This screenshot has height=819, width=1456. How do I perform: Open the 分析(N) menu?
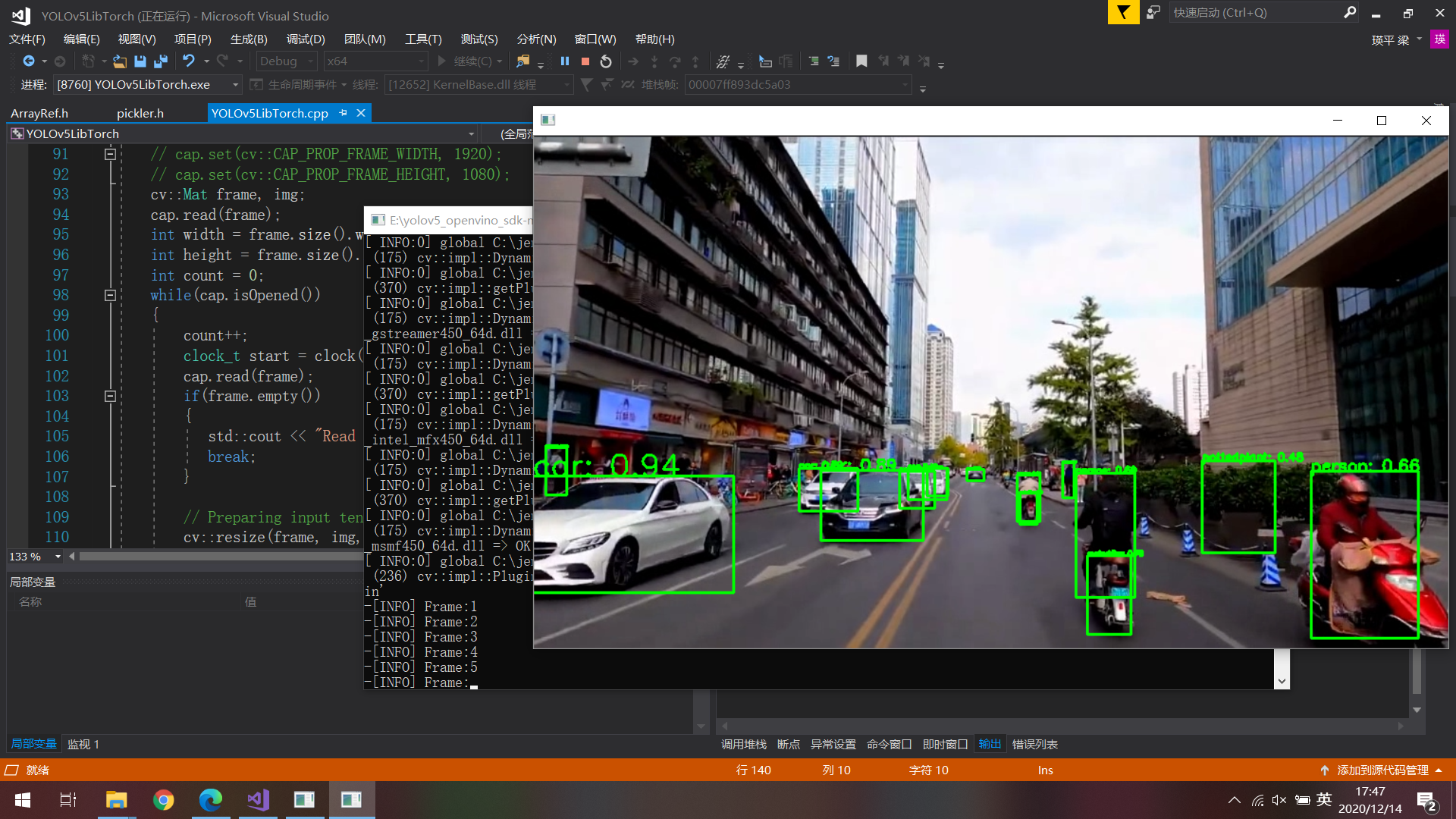[x=536, y=39]
